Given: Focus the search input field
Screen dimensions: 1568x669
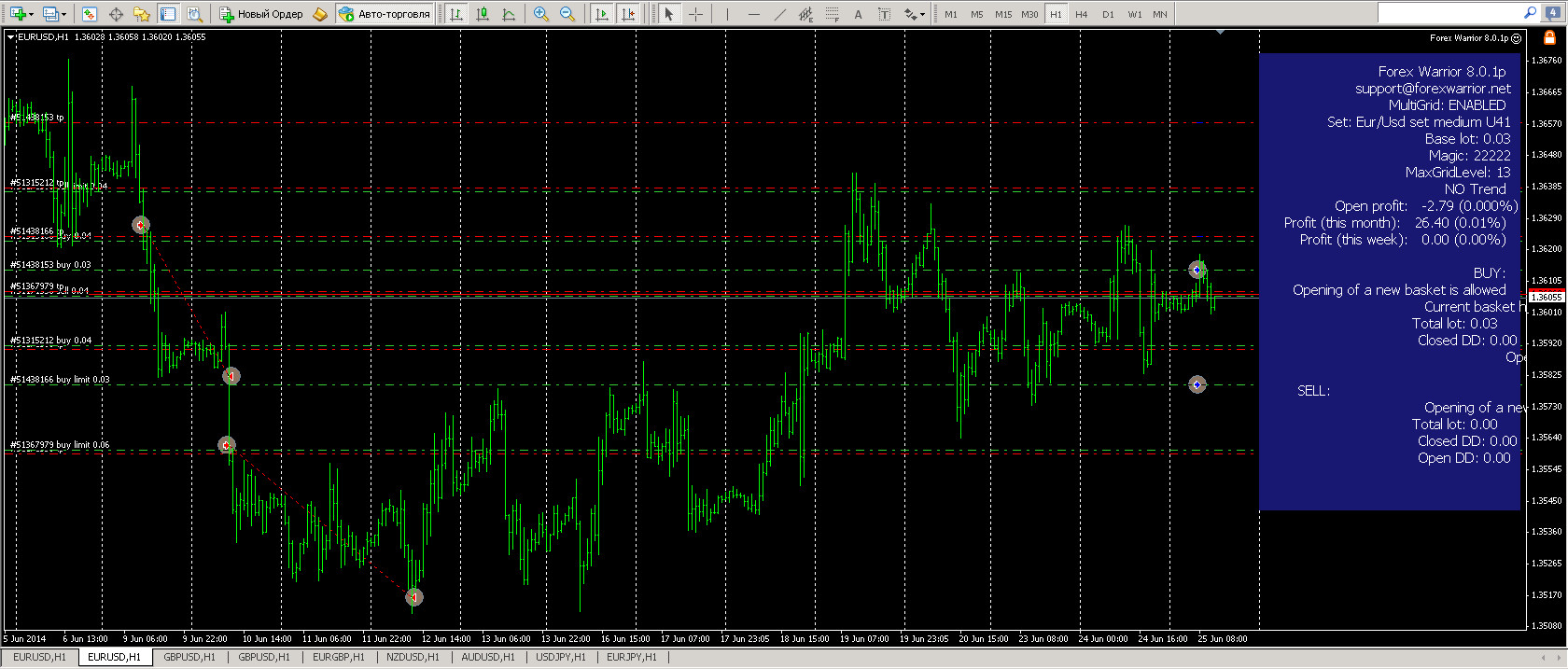Looking at the screenshot, I should (1449, 13).
